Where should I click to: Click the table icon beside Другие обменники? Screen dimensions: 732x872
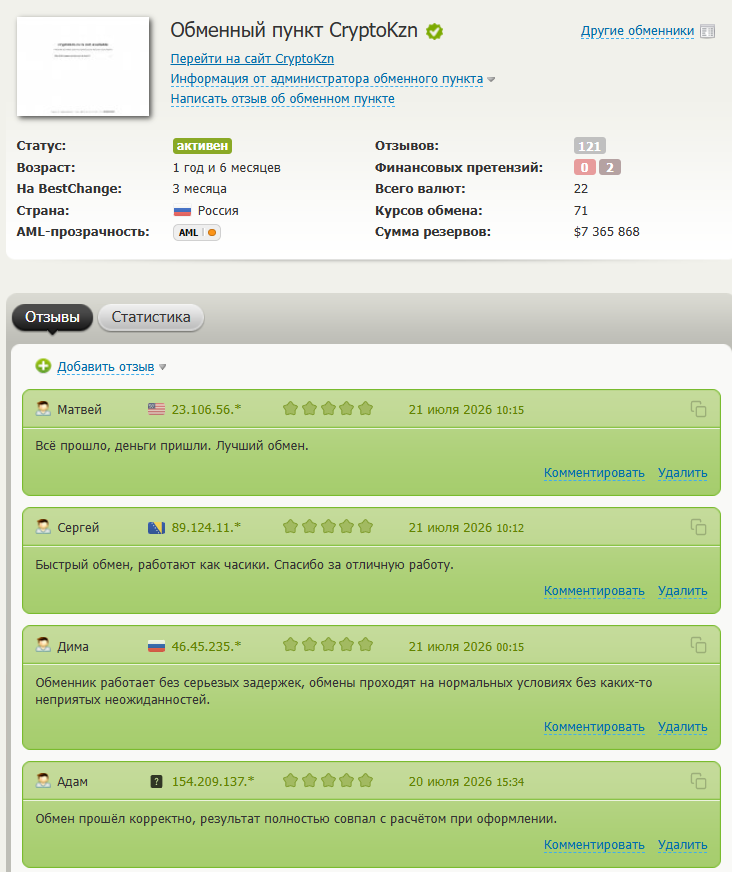point(707,31)
